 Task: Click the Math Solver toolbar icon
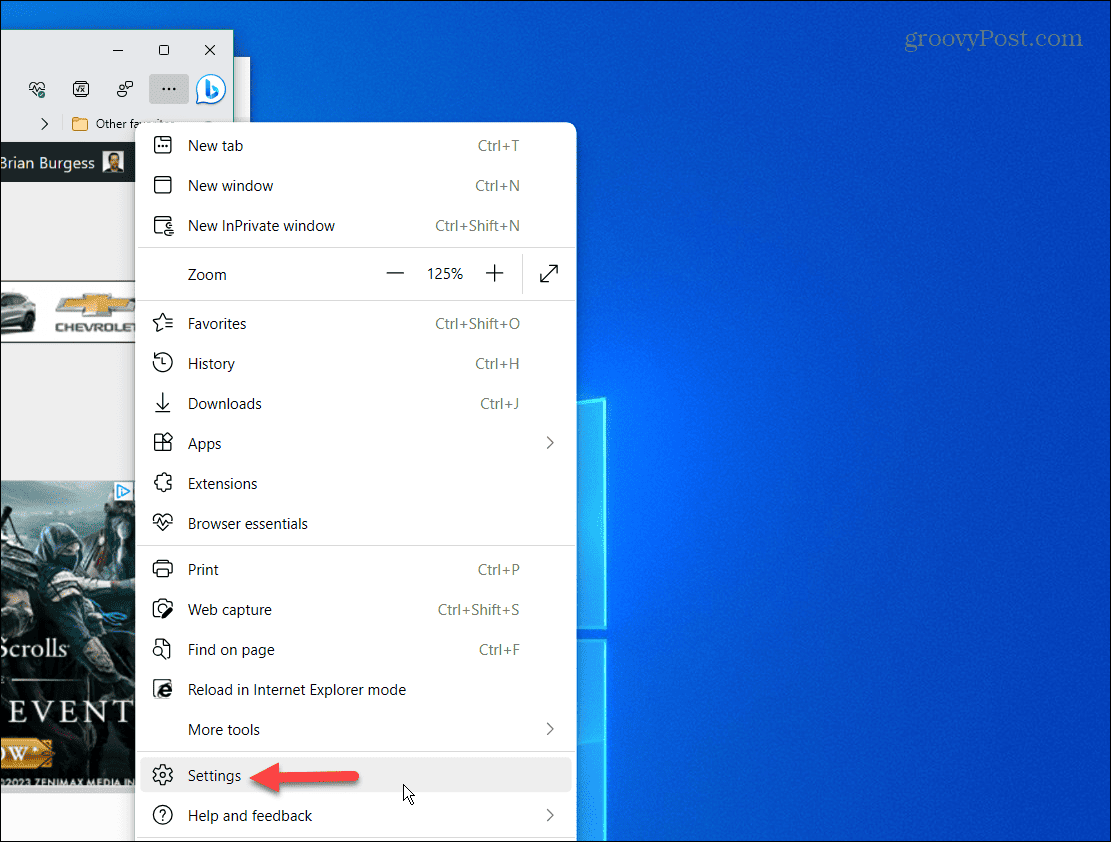81,89
